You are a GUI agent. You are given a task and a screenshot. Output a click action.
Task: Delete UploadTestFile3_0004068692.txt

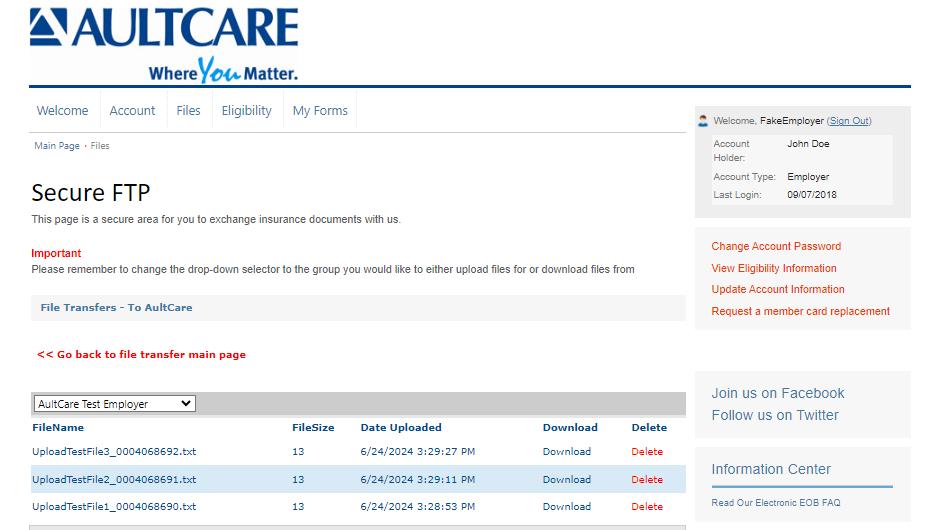(647, 452)
